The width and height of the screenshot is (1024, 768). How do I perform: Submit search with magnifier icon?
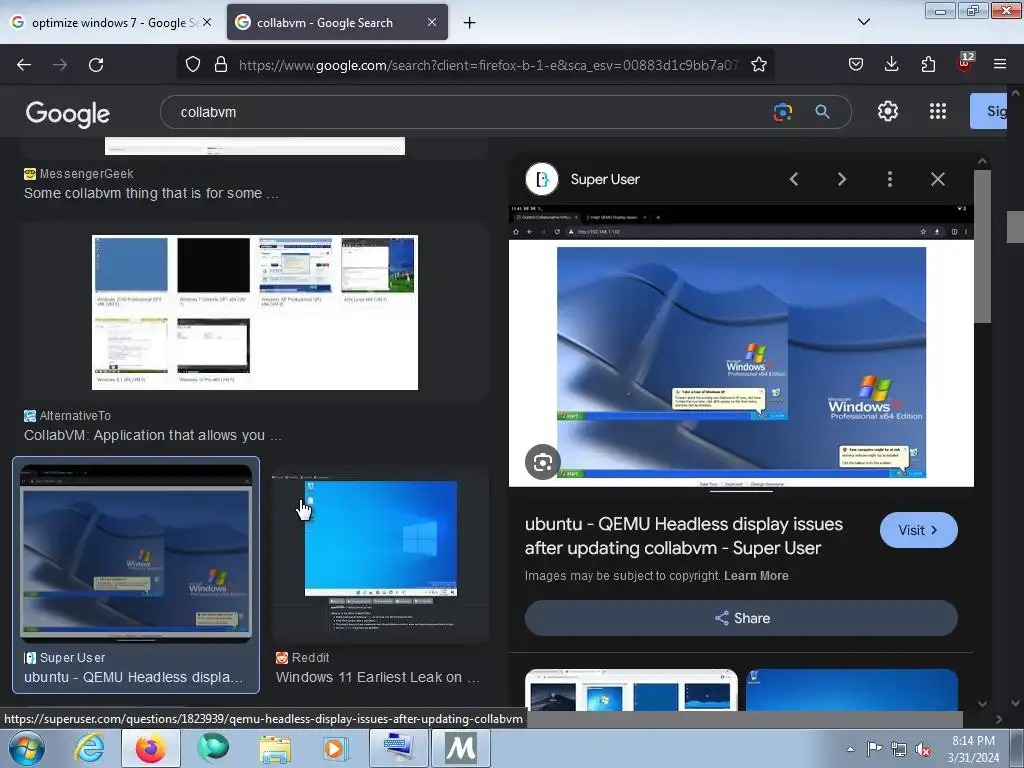pyautogui.click(x=822, y=112)
